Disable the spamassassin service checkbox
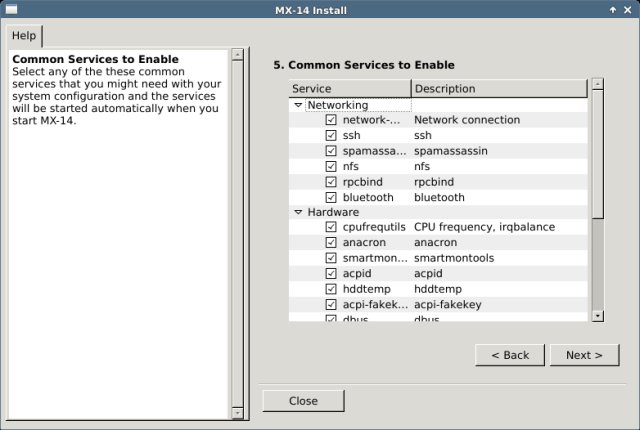The width and height of the screenshot is (640, 430). click(x=331, y=151)
